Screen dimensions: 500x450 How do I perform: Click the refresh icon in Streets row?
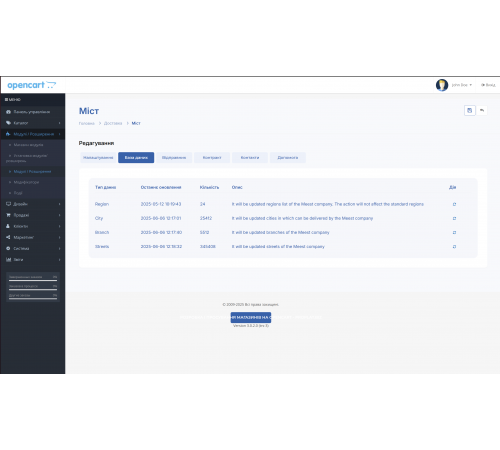coord(454,247)
